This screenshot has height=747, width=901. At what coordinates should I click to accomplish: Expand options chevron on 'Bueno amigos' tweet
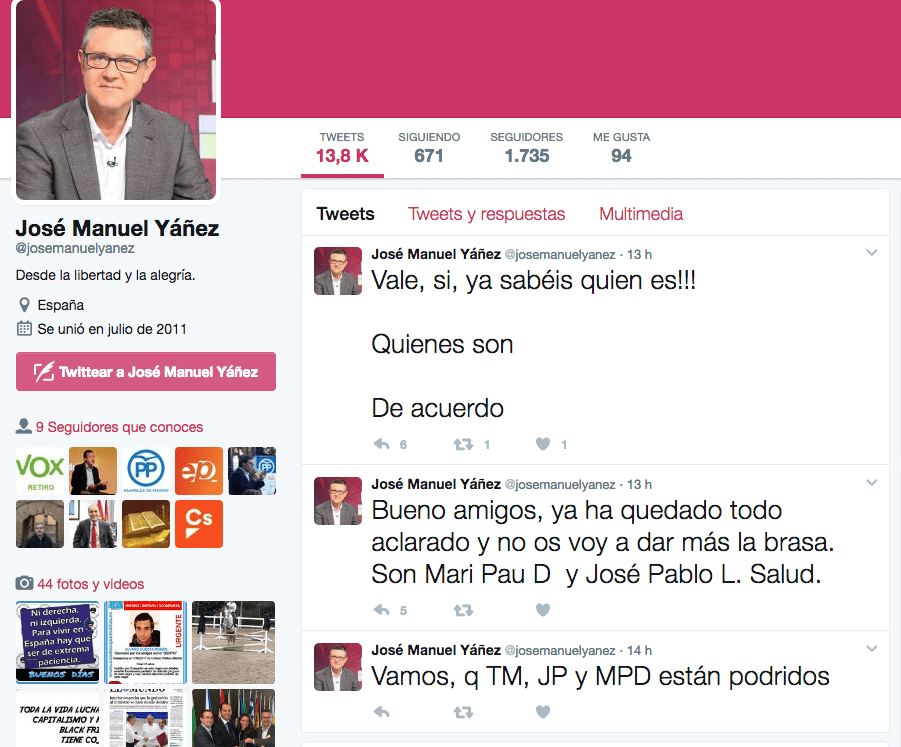pos(872,483)
